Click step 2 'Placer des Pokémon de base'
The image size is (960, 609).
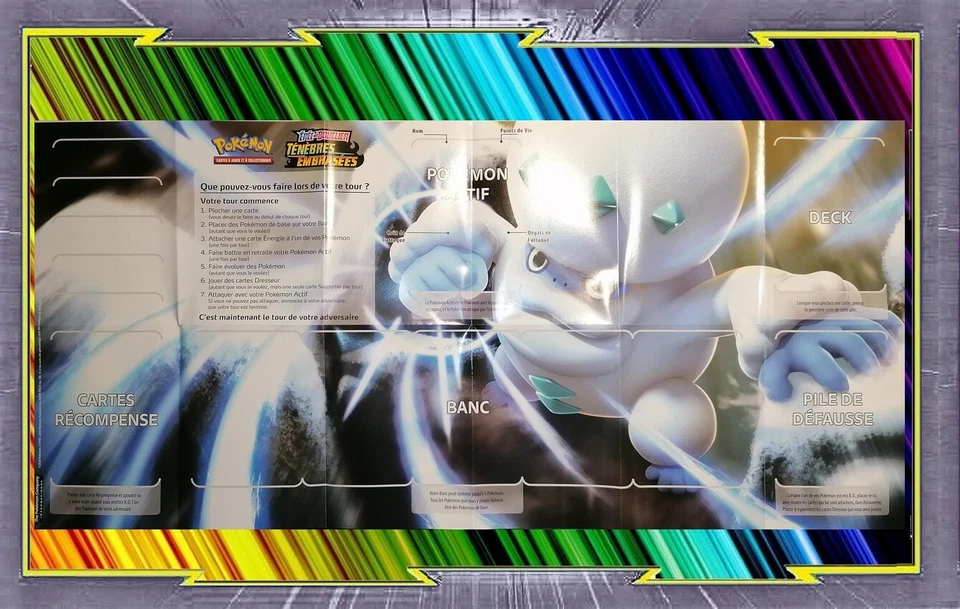point(264,227)
